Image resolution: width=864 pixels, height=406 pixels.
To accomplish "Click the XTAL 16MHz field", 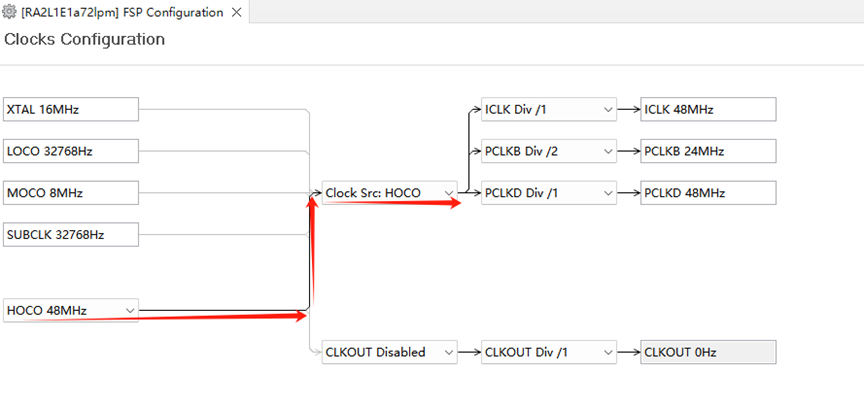I will coord(71,109).
